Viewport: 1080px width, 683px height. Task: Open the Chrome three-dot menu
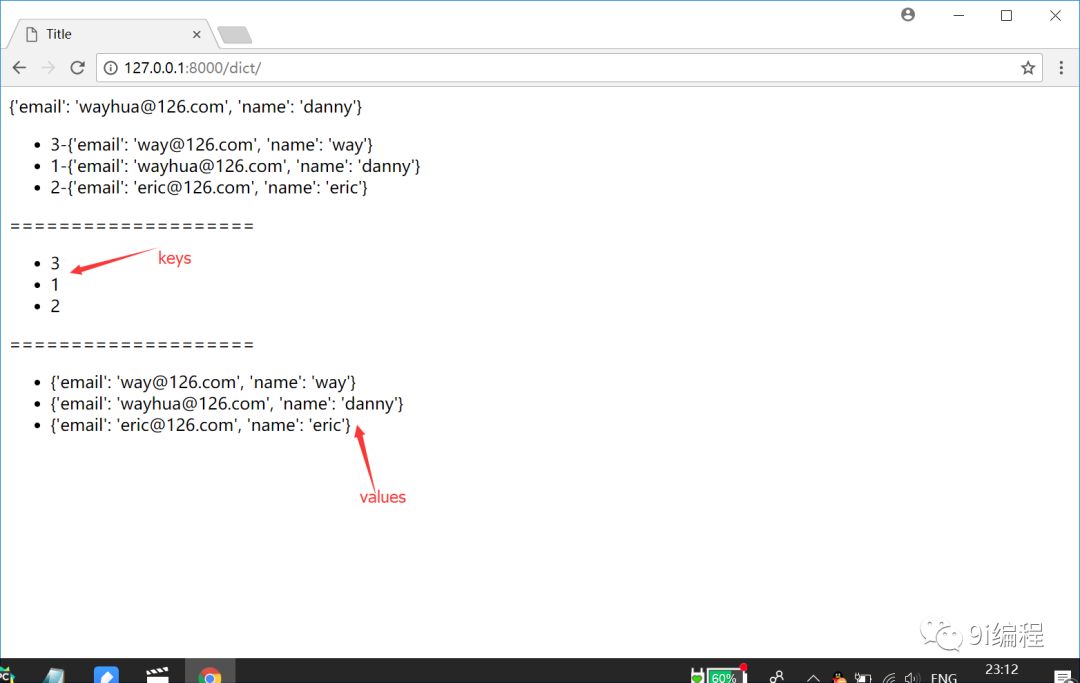tap(1061, 67)
